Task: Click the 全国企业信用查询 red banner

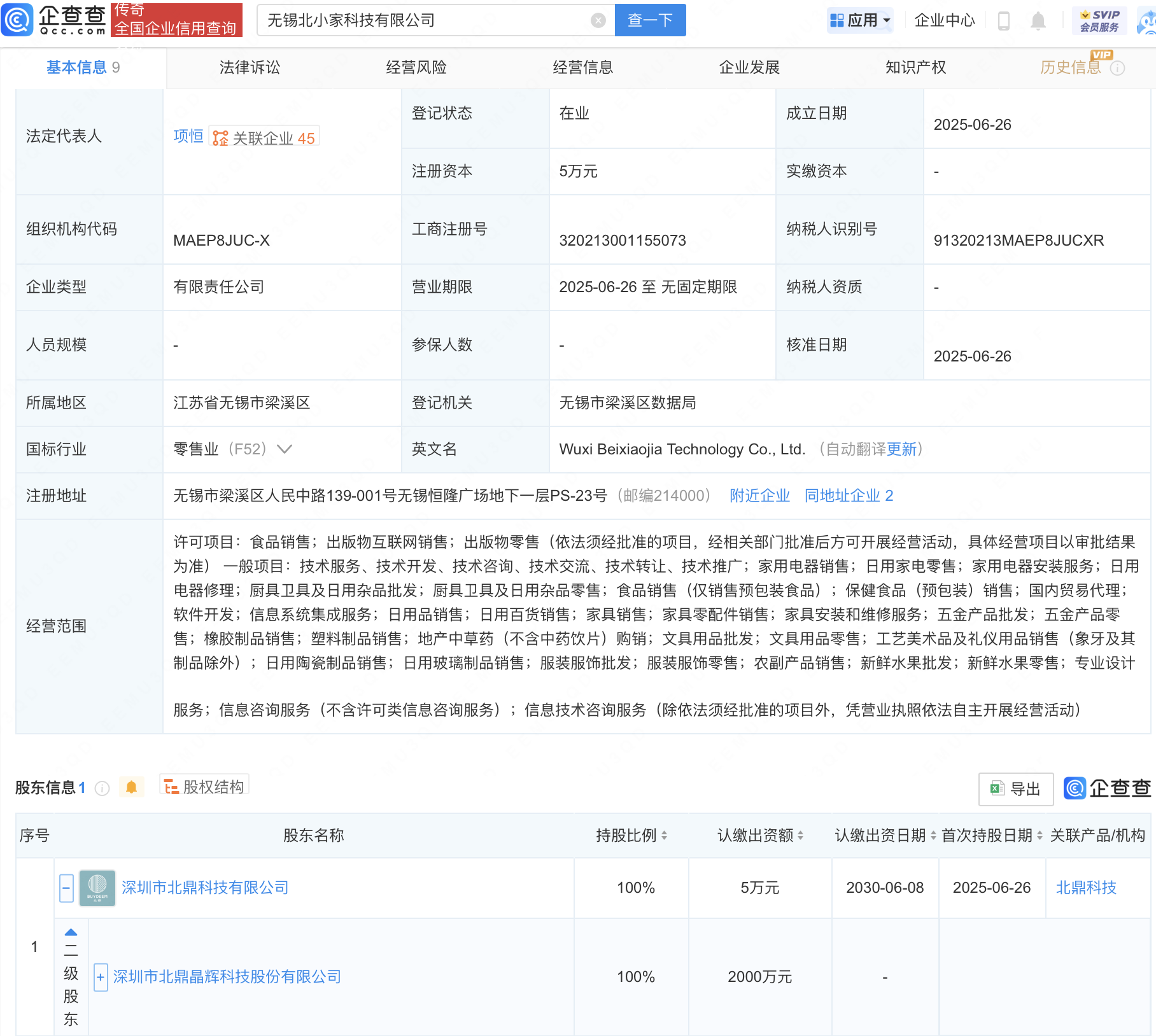Action: (176, 20)
